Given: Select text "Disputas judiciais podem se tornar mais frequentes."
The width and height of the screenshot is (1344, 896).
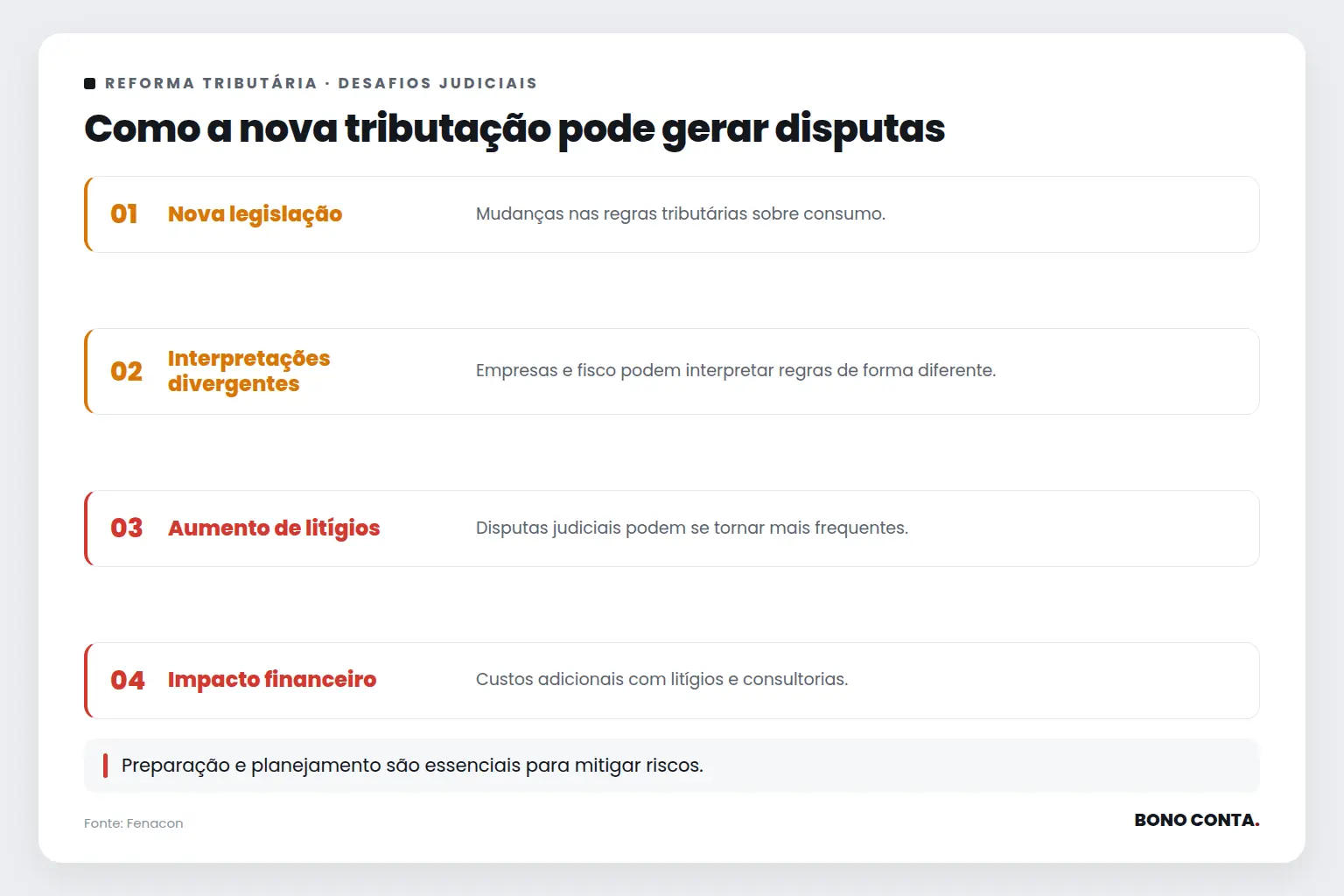Looking at the screenshot, I should click(692, 528).
